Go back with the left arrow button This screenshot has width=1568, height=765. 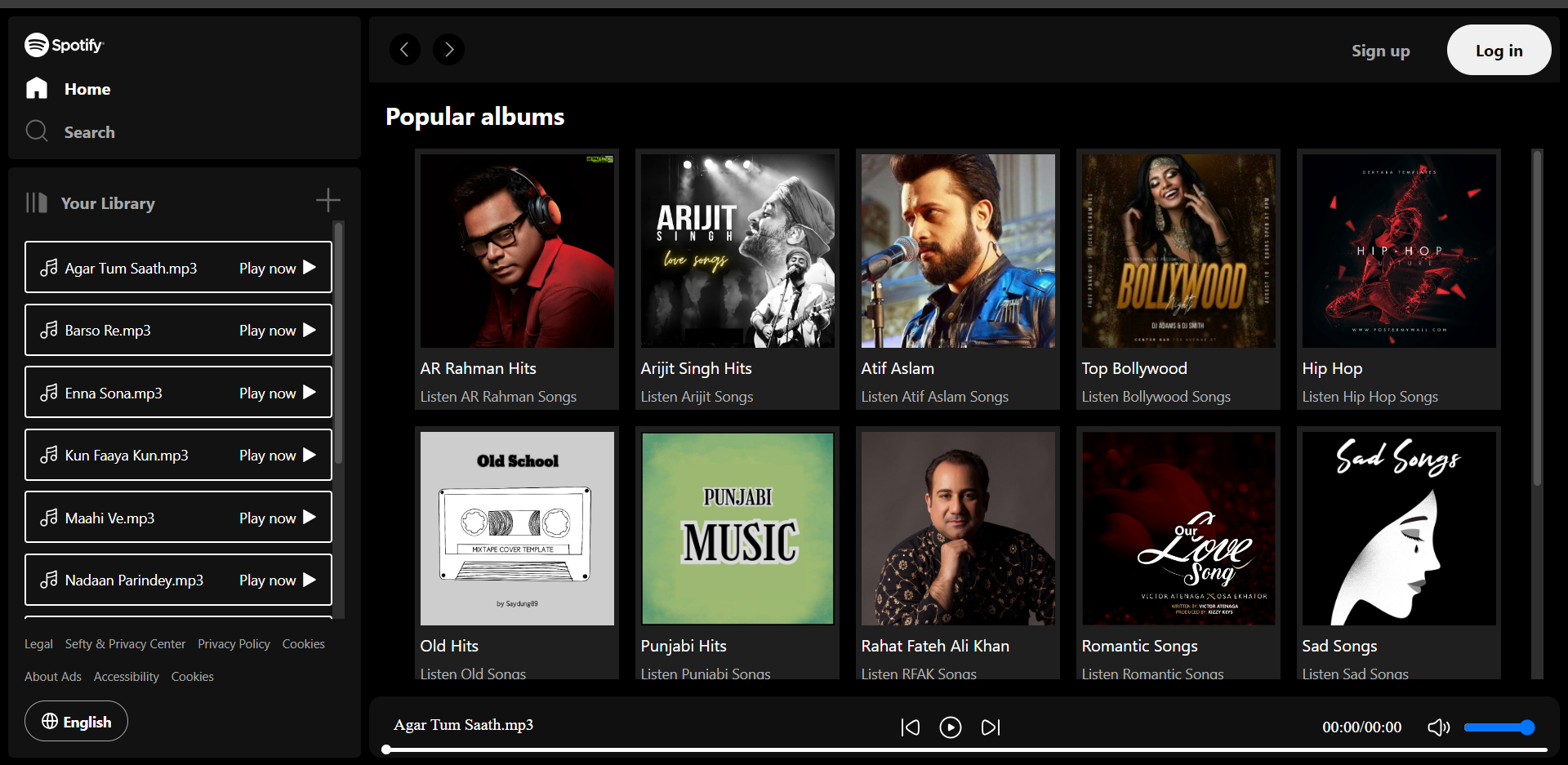(x=404, y=50)
